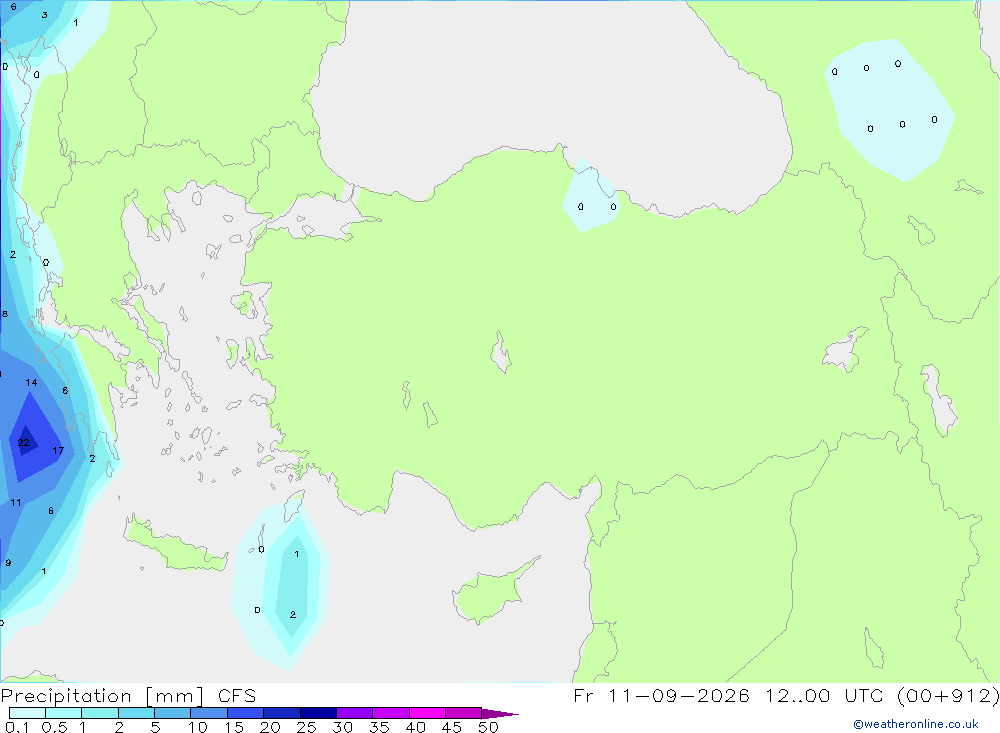Click the 0.1–0.5 mm legend swatch
Screen dimensions: 1000x733
click(x=27, y=713)
